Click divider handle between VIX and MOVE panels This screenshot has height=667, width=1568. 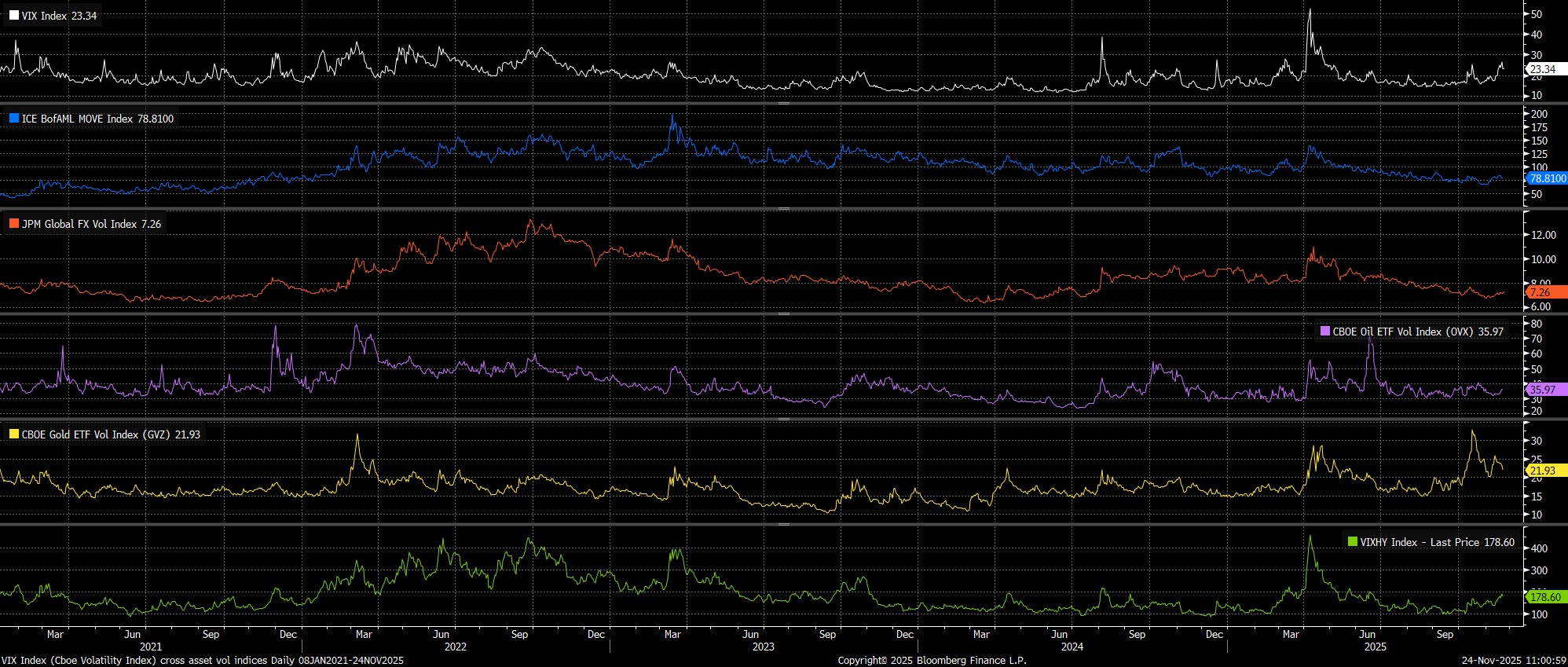point(783,104)
